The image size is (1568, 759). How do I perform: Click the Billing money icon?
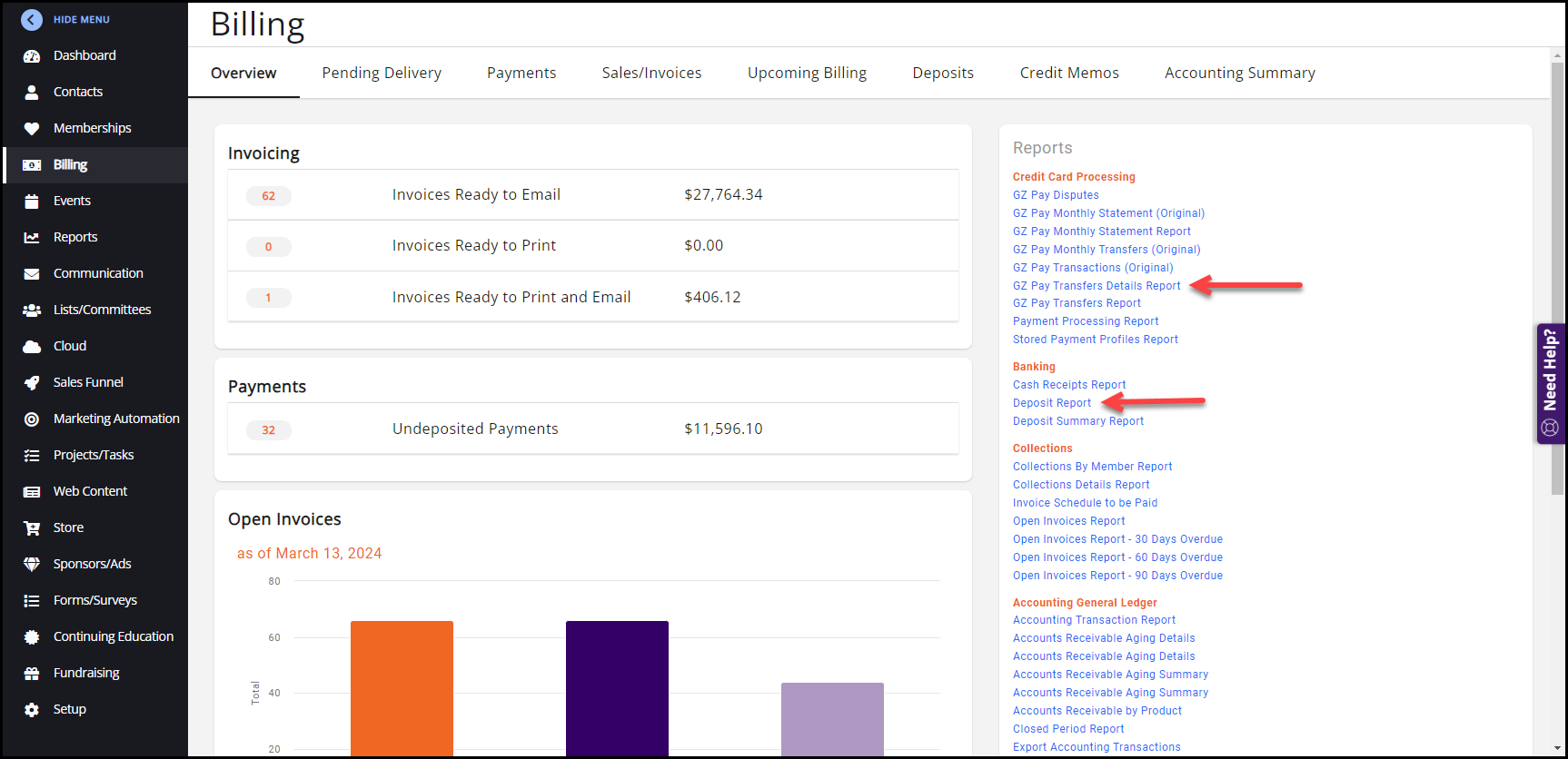point(32,164)
